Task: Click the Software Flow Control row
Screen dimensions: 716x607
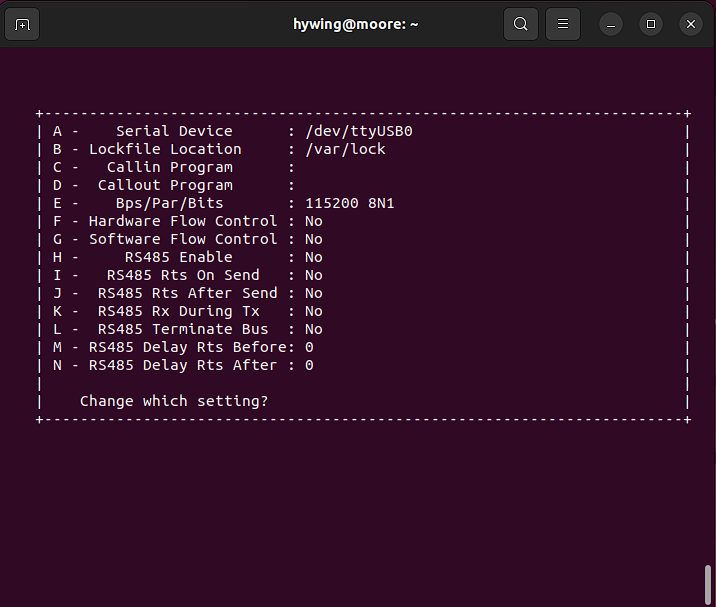Action: (x=182, y=239)
